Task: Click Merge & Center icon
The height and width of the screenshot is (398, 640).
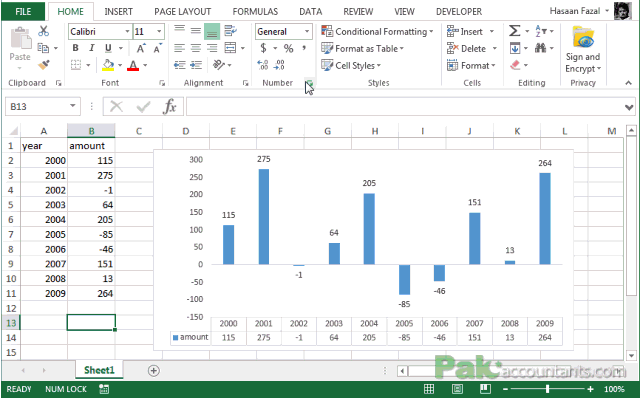Action: tap(231, 48)
